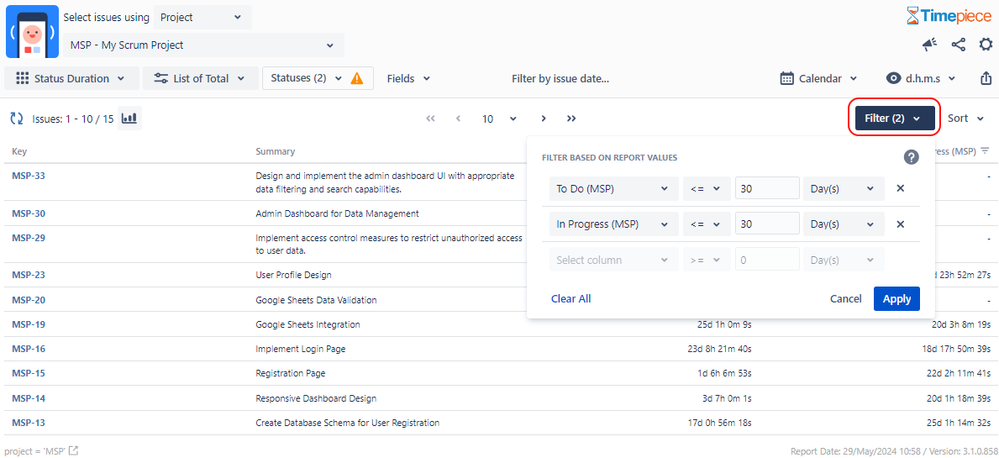This screenshot has height=458, width=999.
Task: Open the bar chart view icon
Action: click(x=129, y=118)
